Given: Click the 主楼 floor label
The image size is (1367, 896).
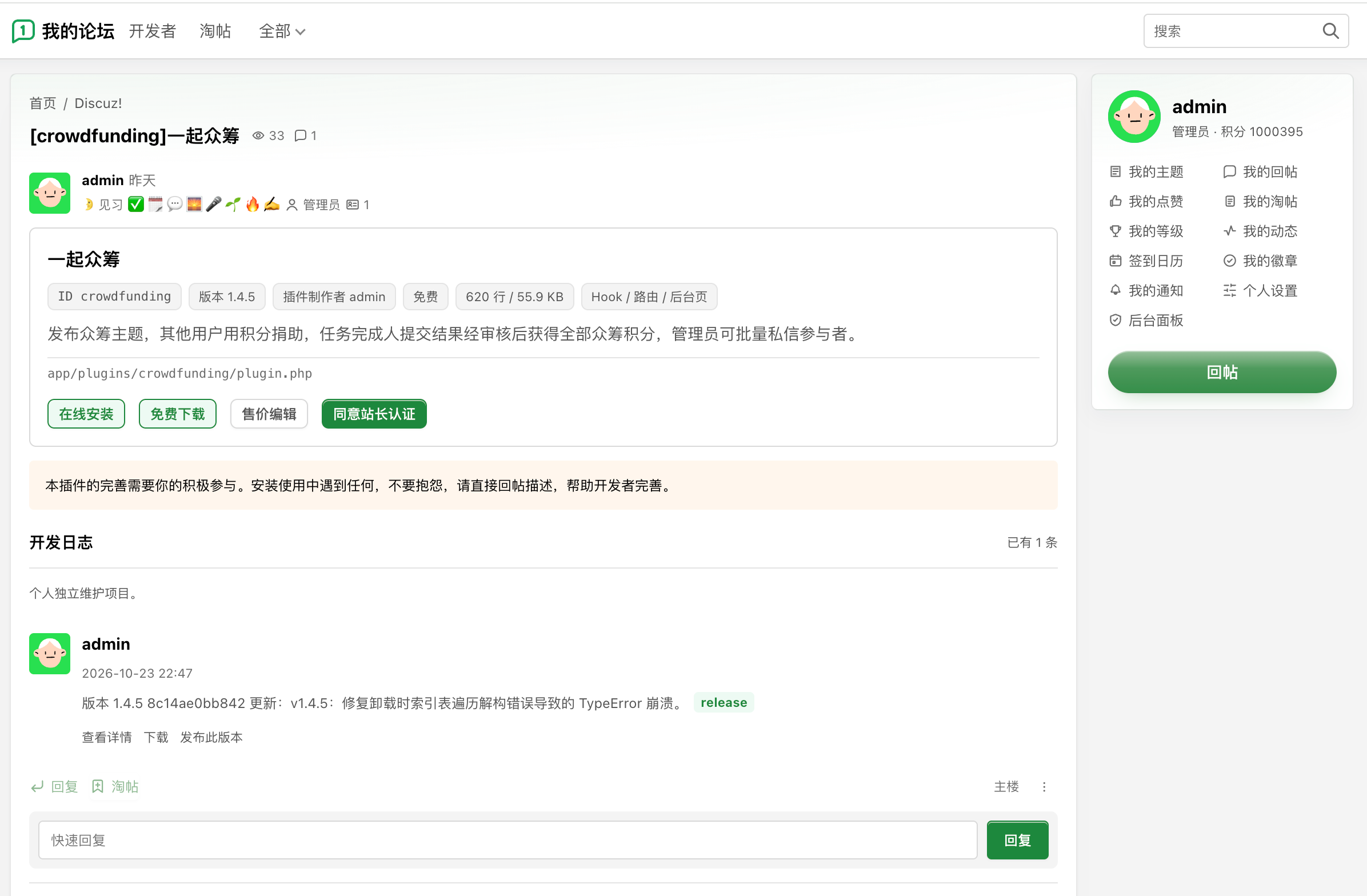Looking at the screenshot, I should click(1006, 787).
